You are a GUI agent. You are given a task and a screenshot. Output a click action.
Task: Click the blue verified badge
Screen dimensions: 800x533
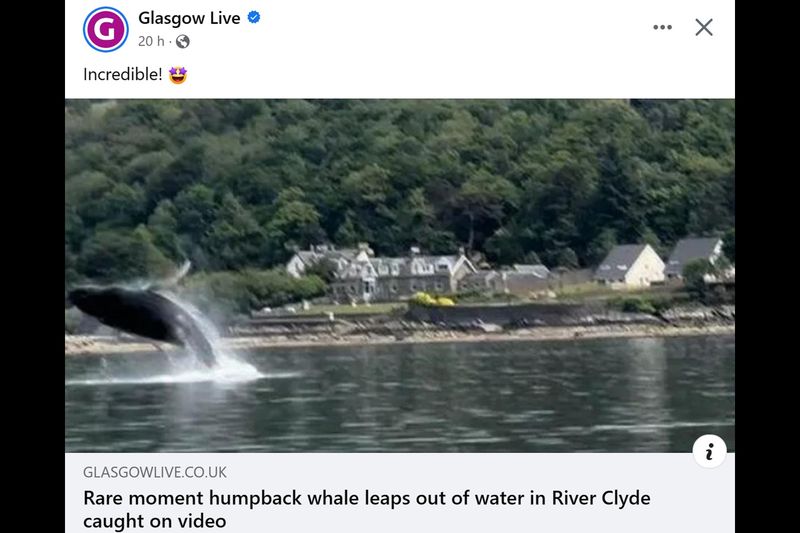254,17
